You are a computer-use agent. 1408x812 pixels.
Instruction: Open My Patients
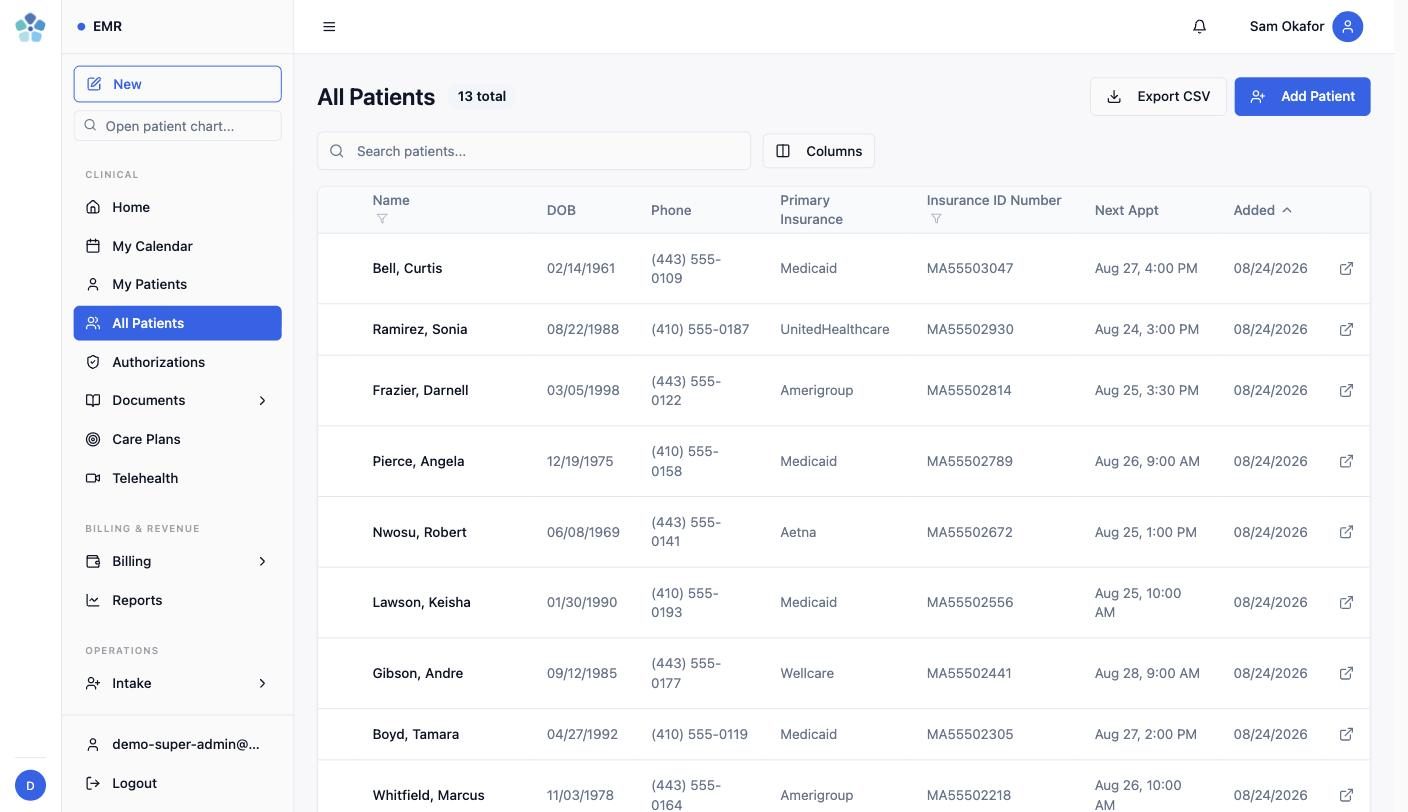pyautogui.click(x=177, y=284)
